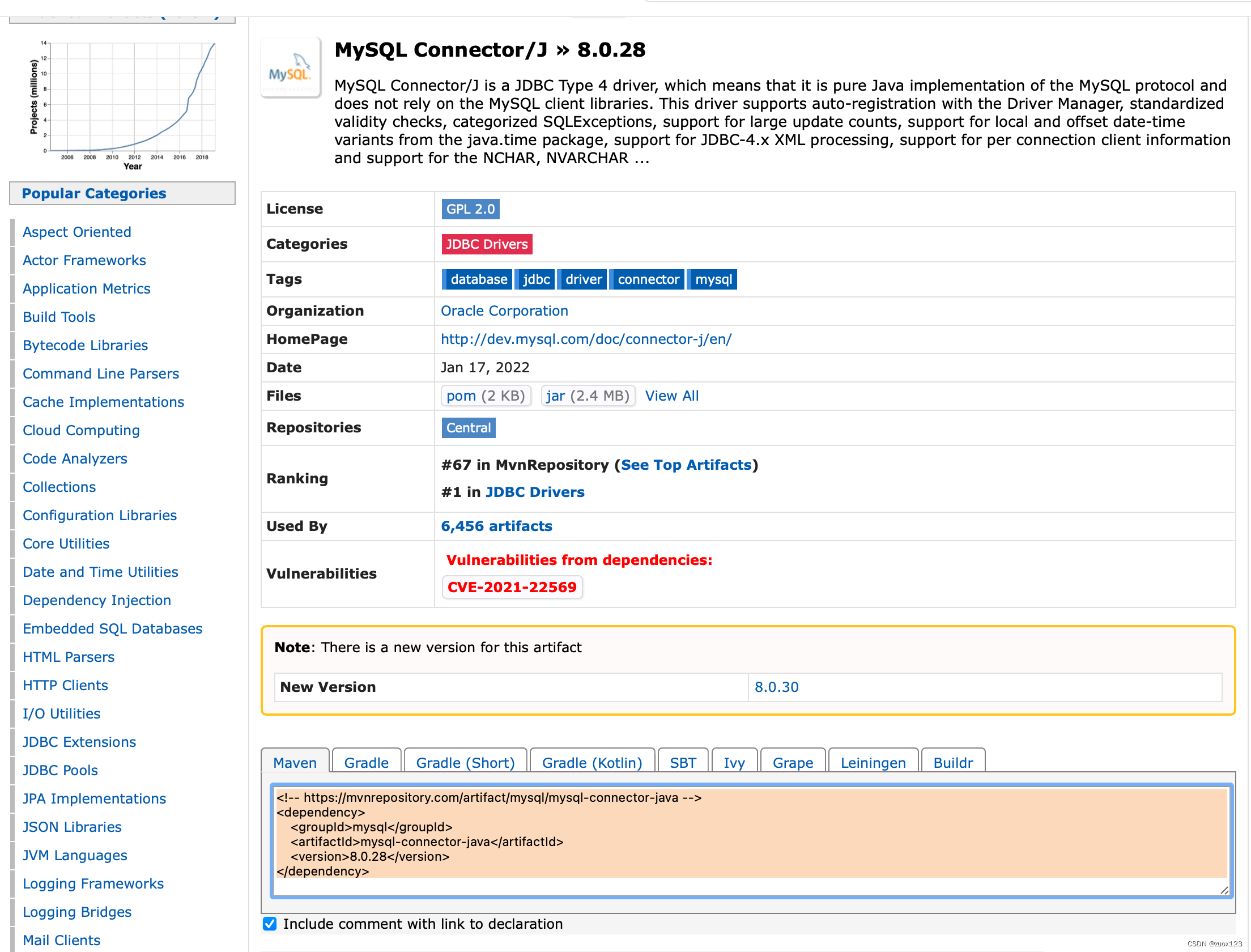Image resolution: width=1251 pixels, height=952 pixels.
Task: Click the projects growth chart image
Action: point(123,105)
